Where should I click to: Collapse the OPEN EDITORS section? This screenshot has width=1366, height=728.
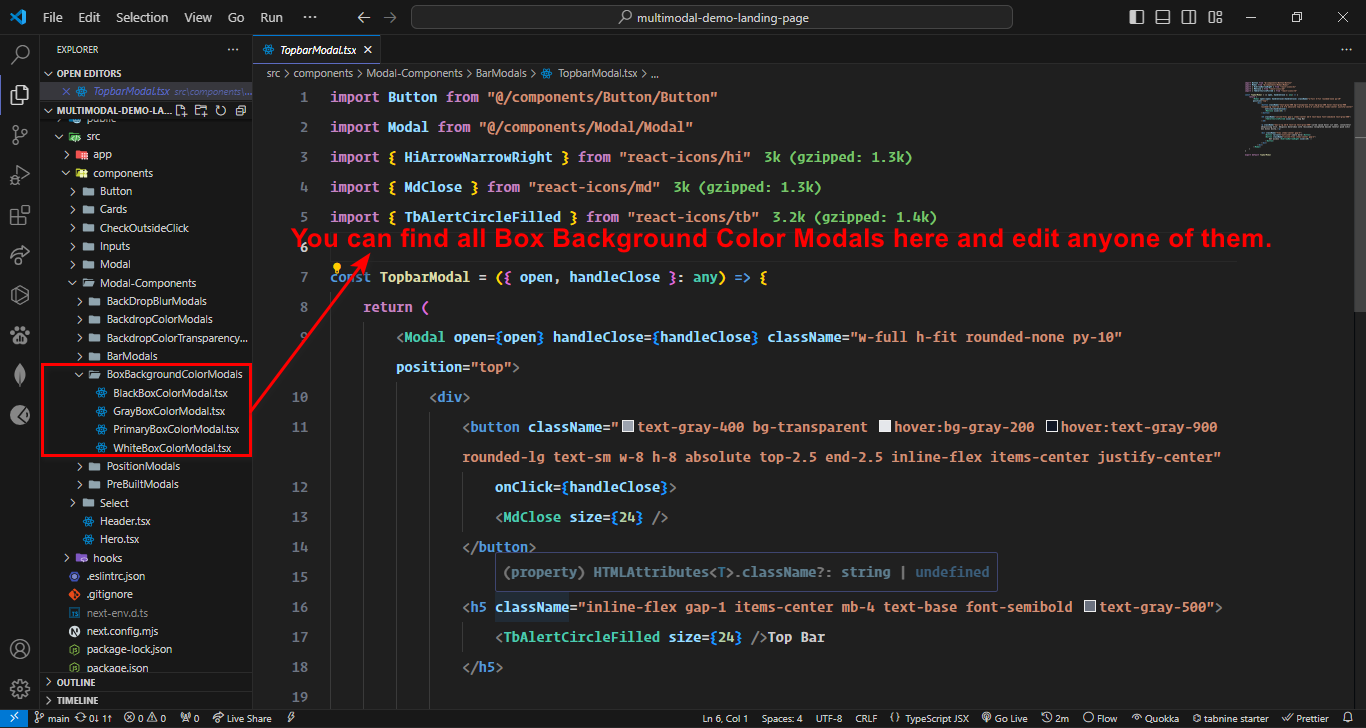tap(146, 73)
